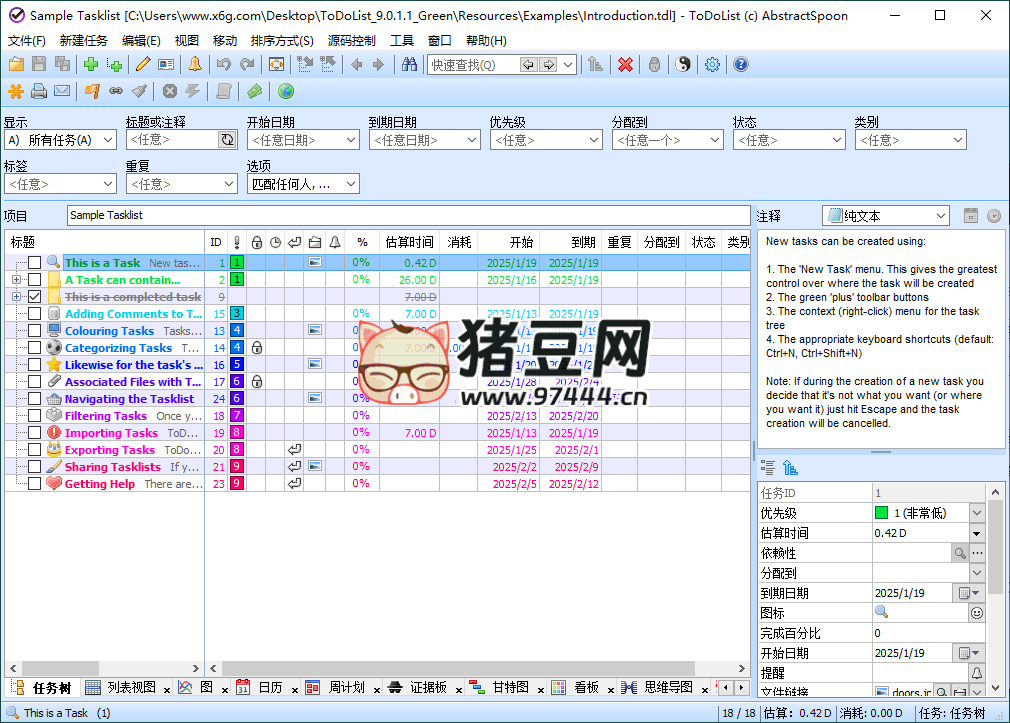Open the 纯文本 comments format dropdown

tap(940, 215)
